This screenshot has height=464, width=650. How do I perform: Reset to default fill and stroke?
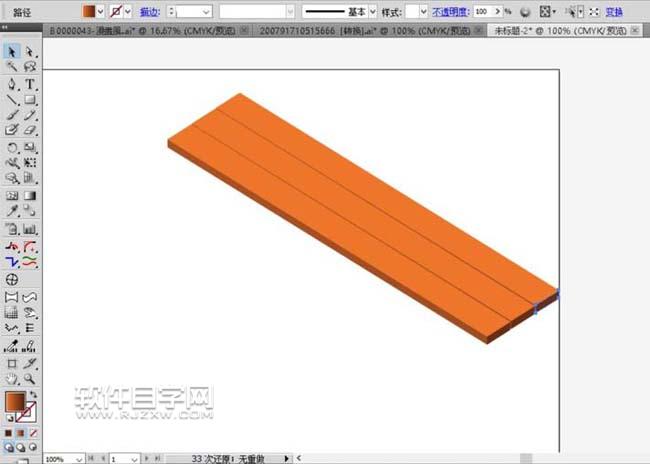click(x=10, y=418)
